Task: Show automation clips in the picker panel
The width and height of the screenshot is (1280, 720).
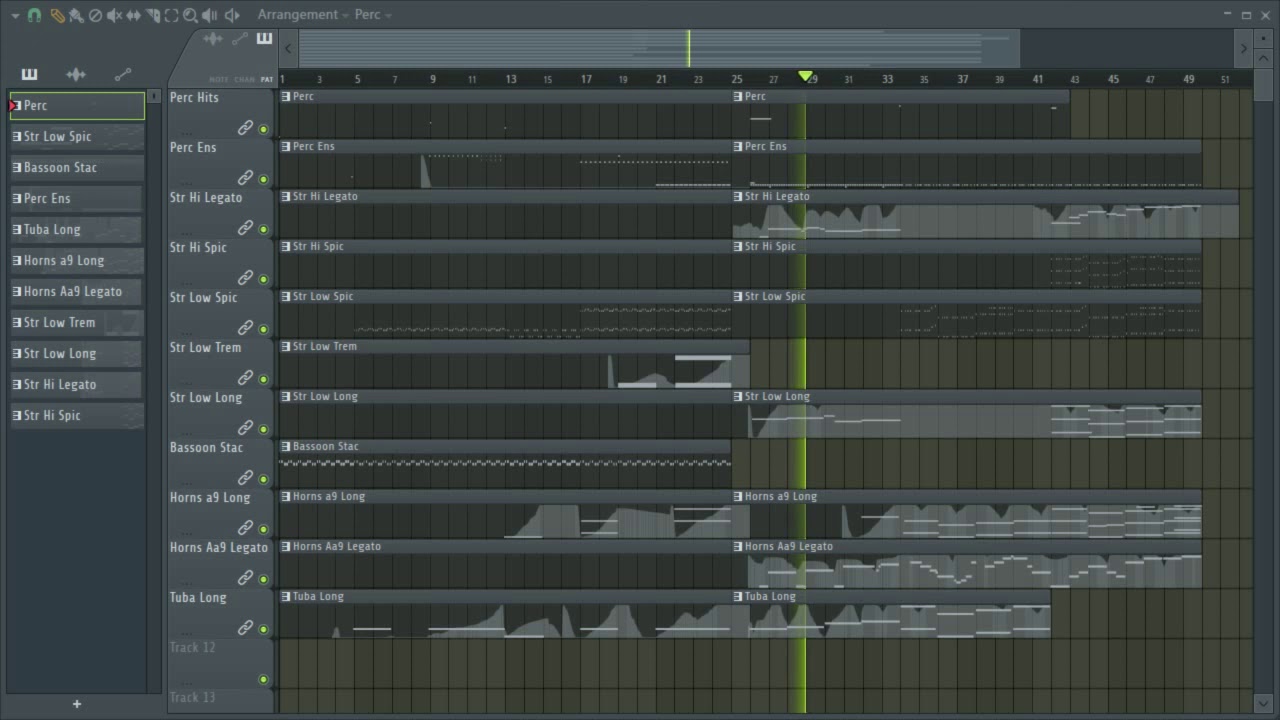Action: coord(123,74)
